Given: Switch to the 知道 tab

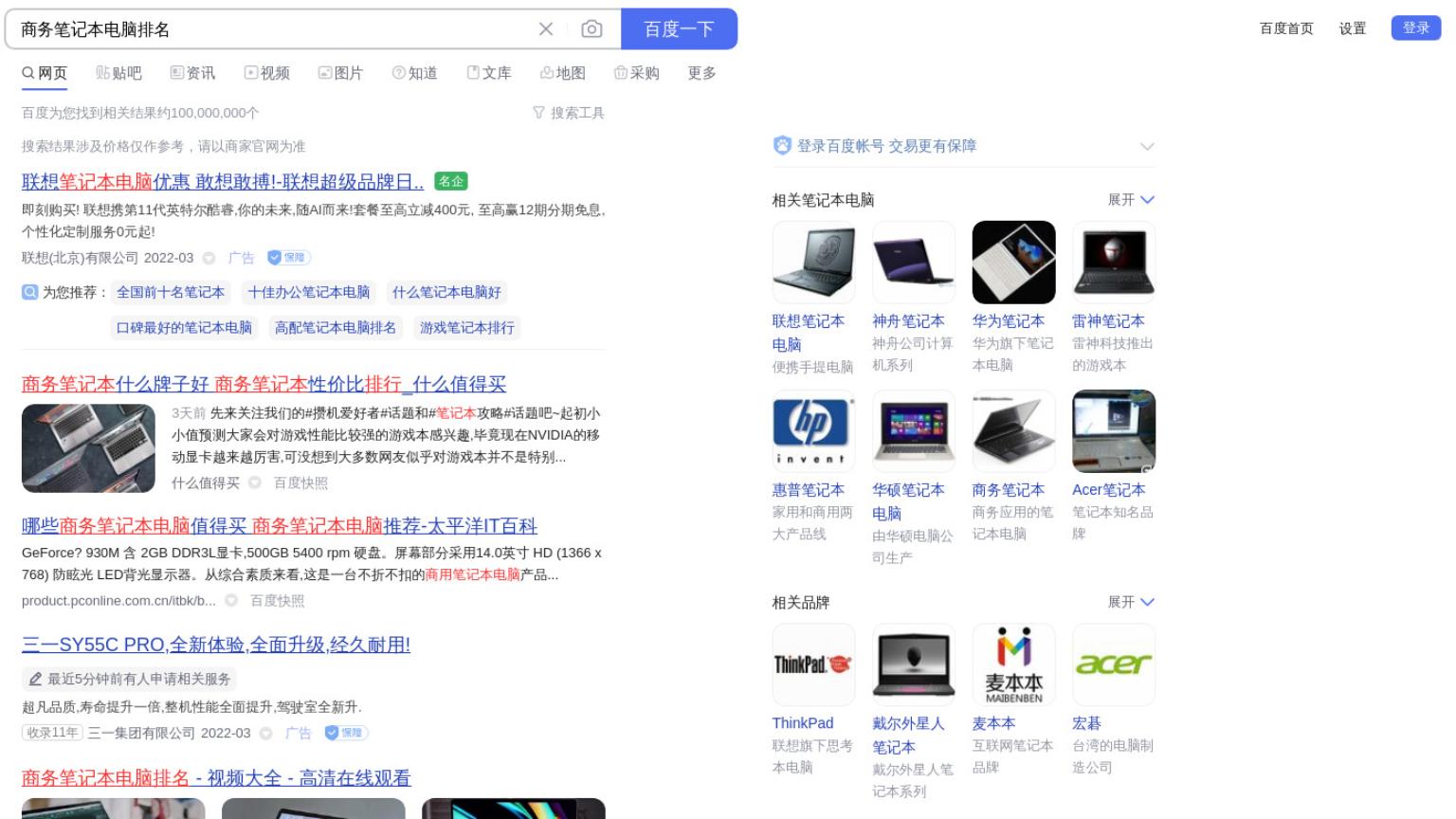Looking at the screenshot, I should (x=414, y=73).
